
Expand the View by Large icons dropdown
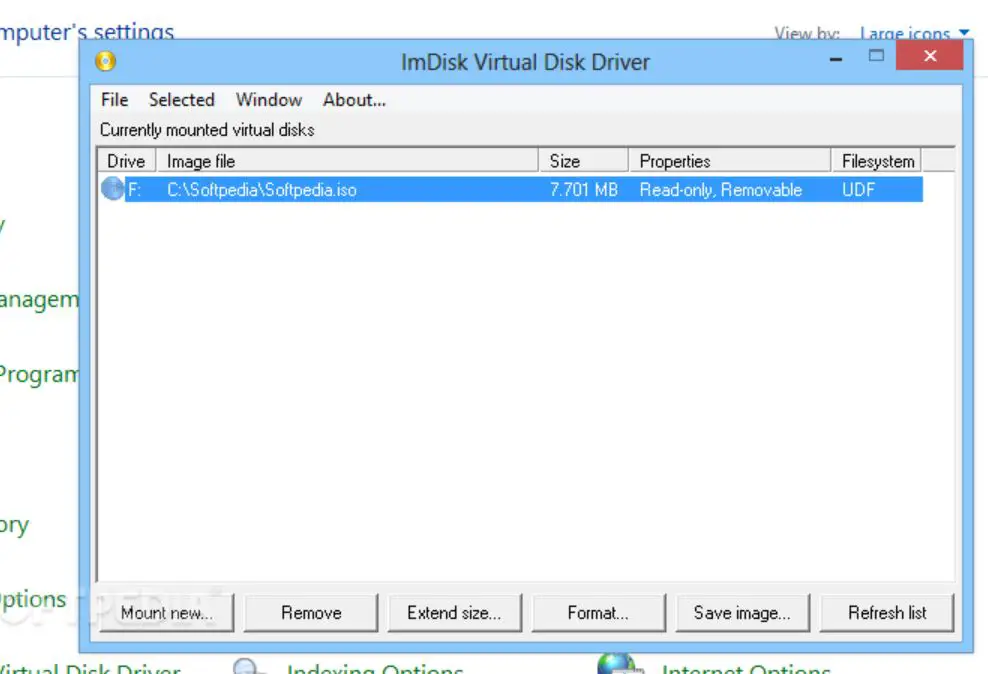coord(914,34)
